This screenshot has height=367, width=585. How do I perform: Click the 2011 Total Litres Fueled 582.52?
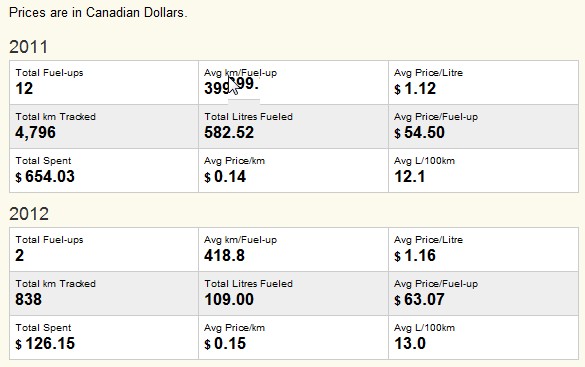[229, 132]
